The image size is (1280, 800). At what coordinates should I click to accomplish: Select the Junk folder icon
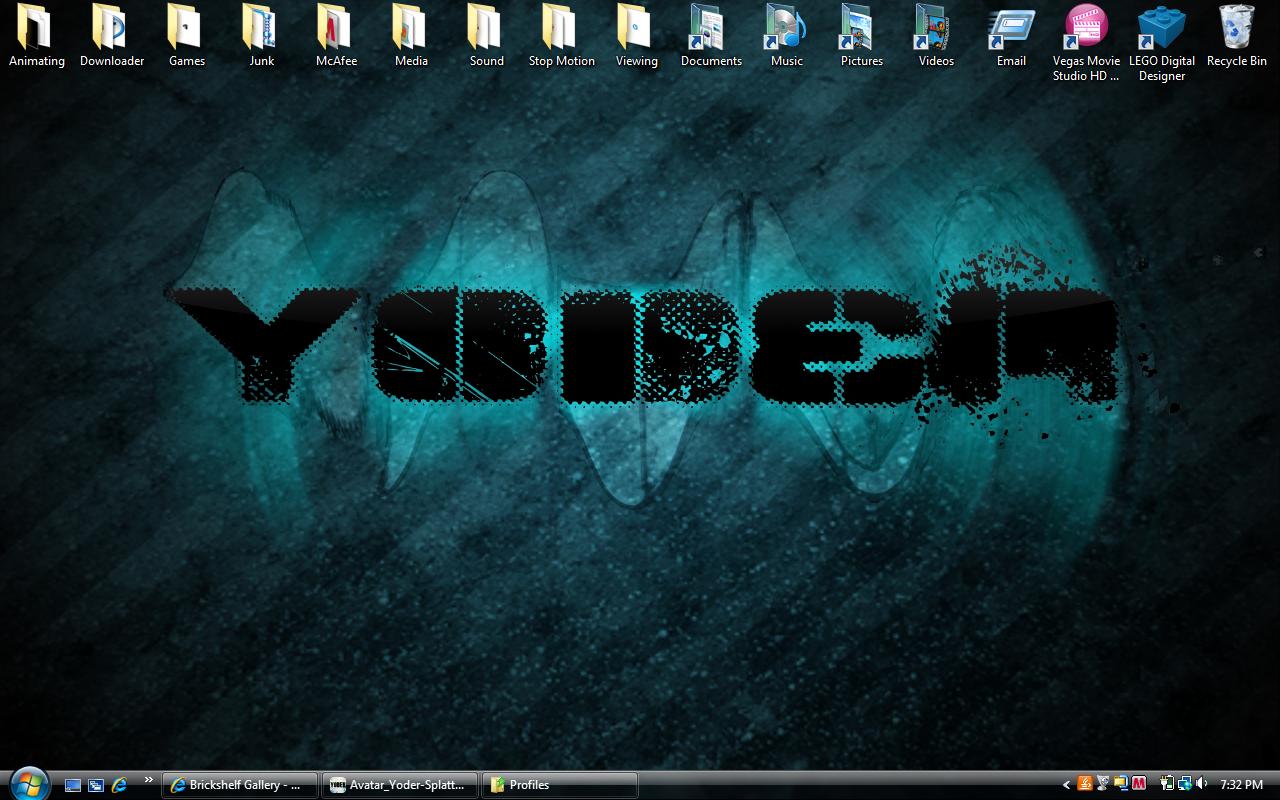(x=262, y=37)
